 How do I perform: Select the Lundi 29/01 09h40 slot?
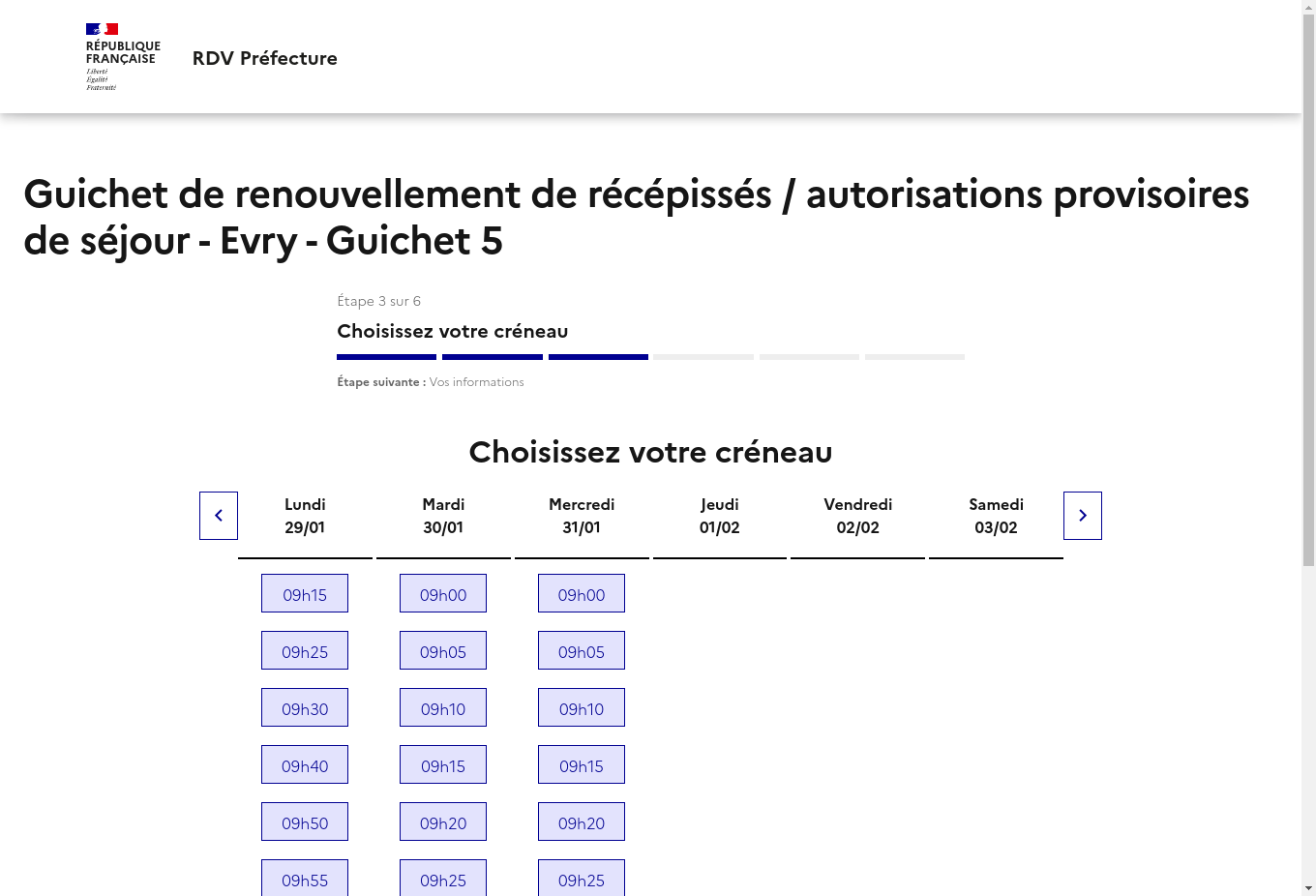click(305, 765)
